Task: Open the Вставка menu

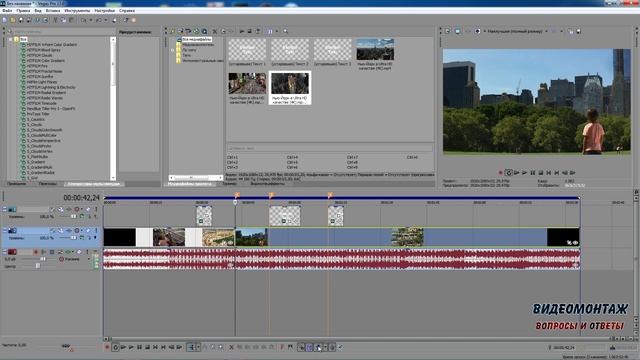Action: (53, 11)
